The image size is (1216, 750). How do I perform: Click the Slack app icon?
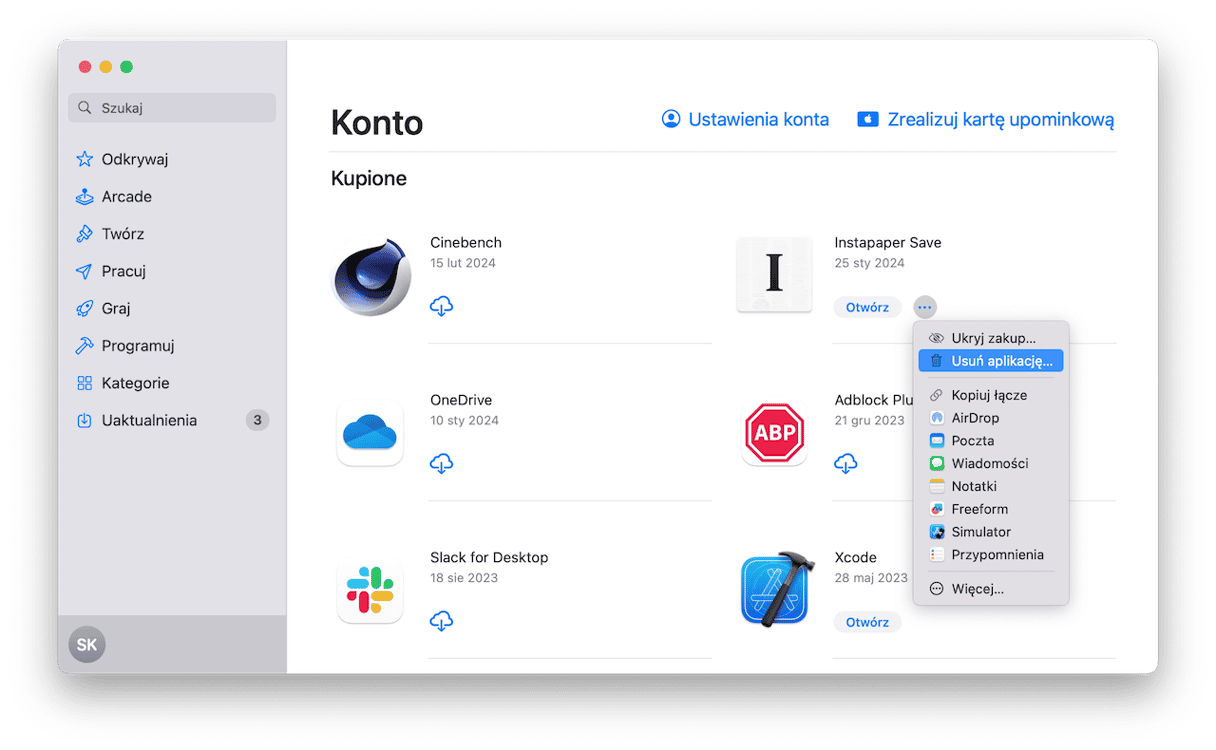coord(370,590)
